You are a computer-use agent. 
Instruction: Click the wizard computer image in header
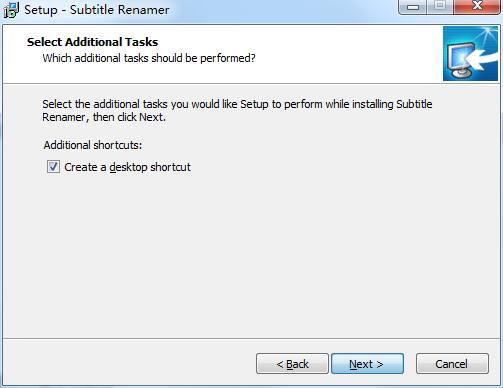point(470,54)
